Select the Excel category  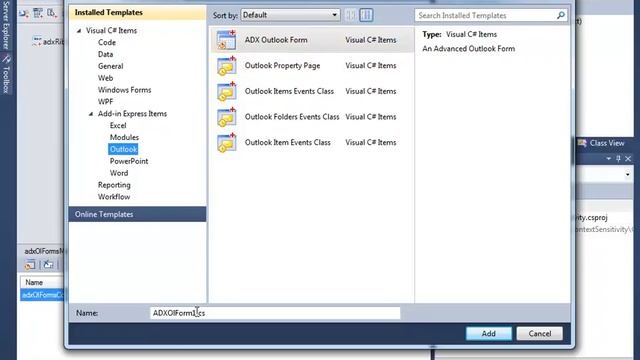pyautogui.click(x=118, y=126)
